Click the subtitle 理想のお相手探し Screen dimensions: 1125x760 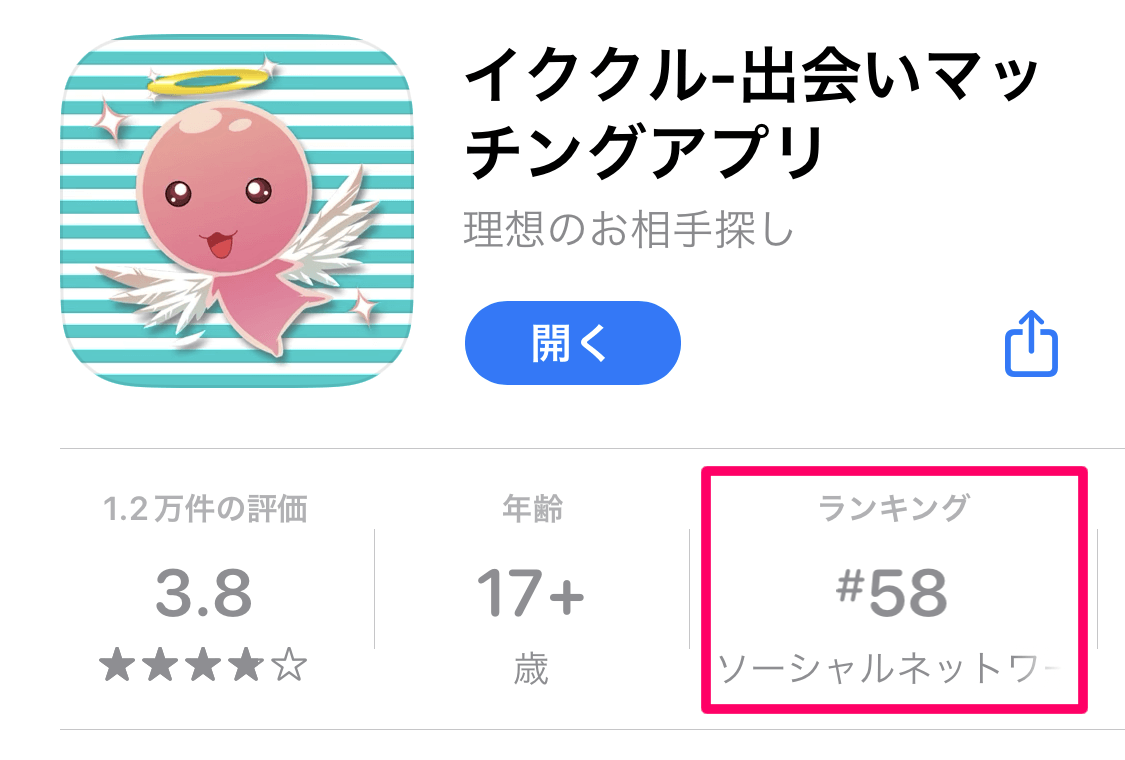coord(629,231)
